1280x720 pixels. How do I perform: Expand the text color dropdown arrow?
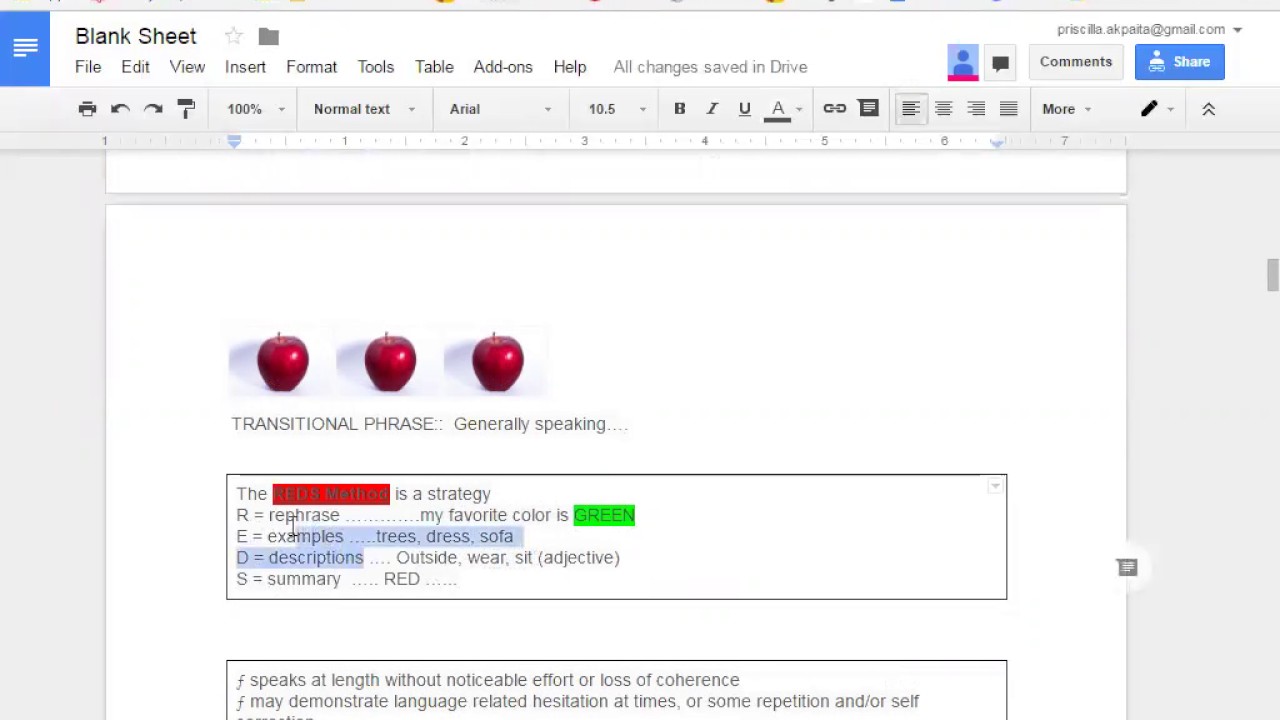tap(798, 109)
